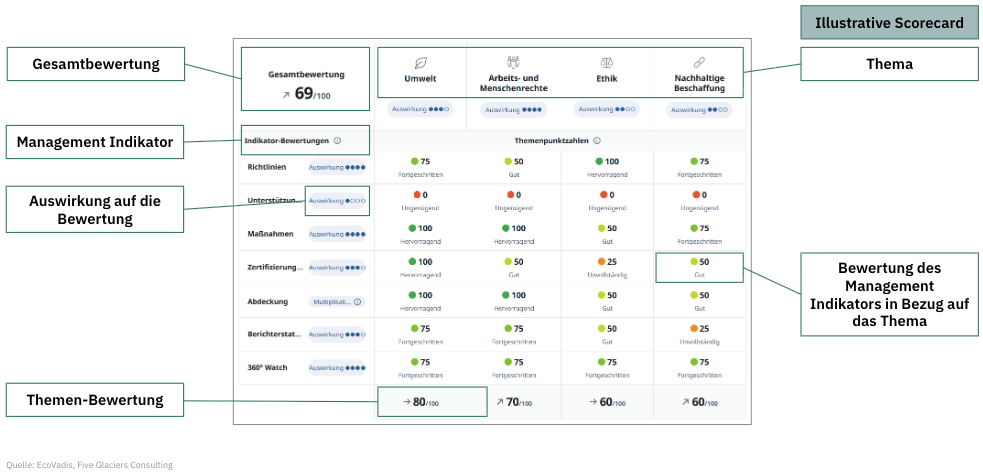Select the 360° Watch indicator row label
This screenshot has width=983, height=473.
tap(267, 367)
